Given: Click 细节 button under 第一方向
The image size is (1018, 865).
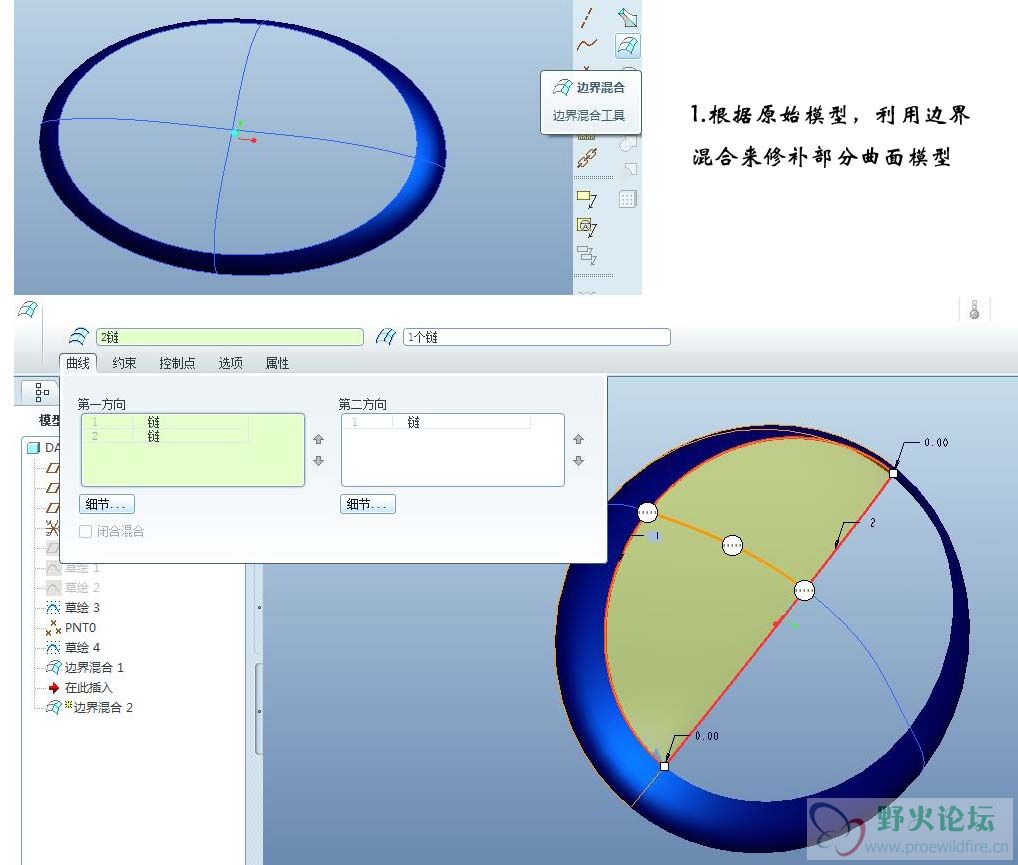Looking at the screenshot, I should pos(107,504).
